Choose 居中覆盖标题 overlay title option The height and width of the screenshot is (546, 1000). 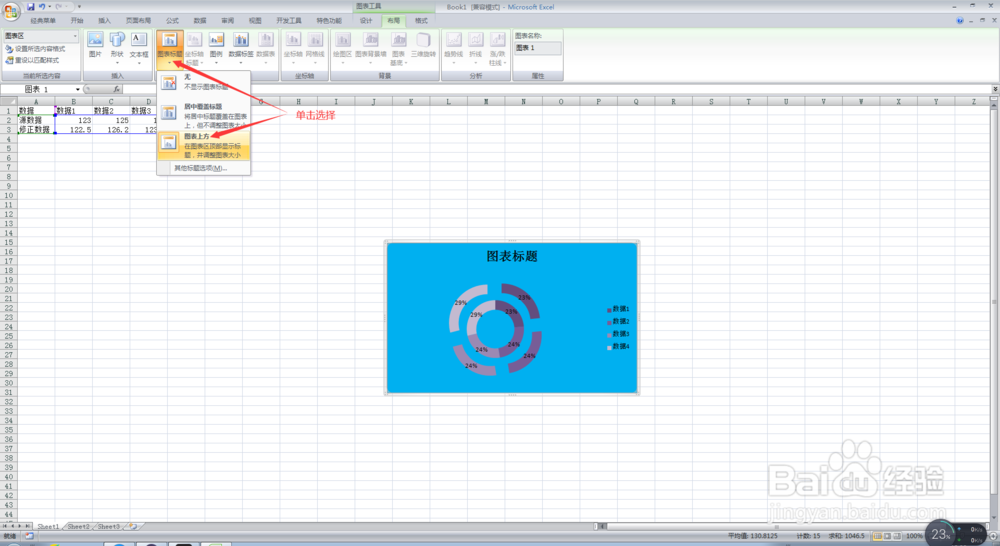204,115
